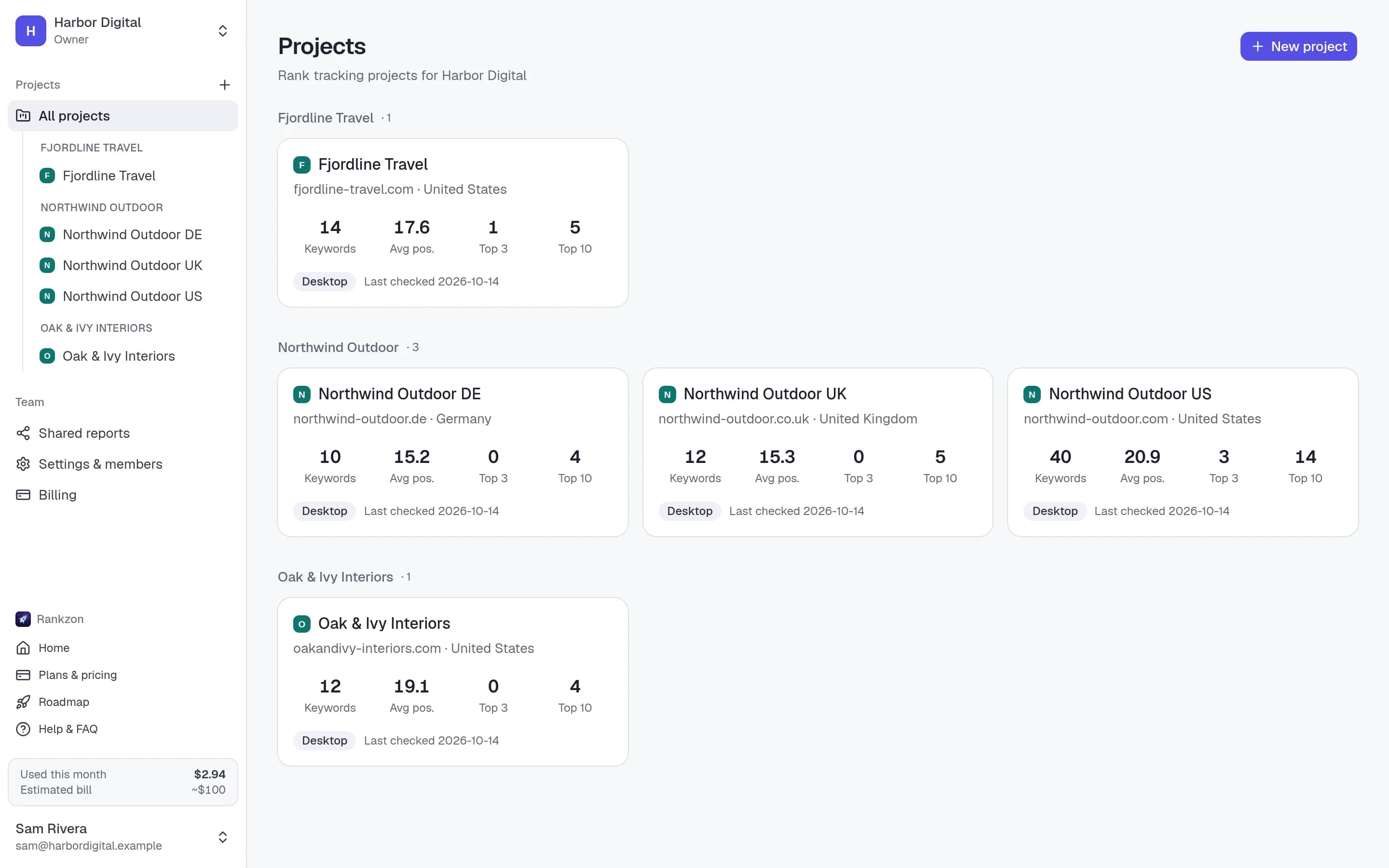Click the 20.9 Avg pos. value on Northwind Outdoor US

click(x=1142, y=457)
